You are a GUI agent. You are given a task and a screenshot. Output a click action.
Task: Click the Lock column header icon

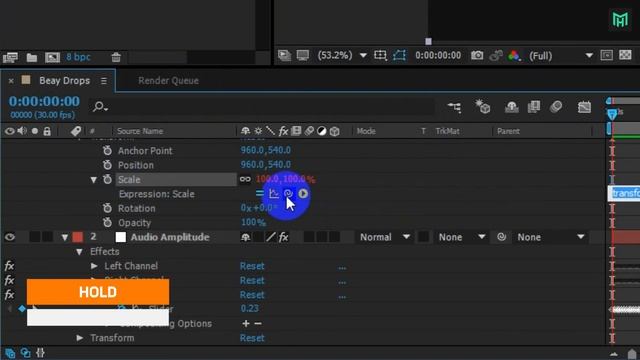(47, 131)
